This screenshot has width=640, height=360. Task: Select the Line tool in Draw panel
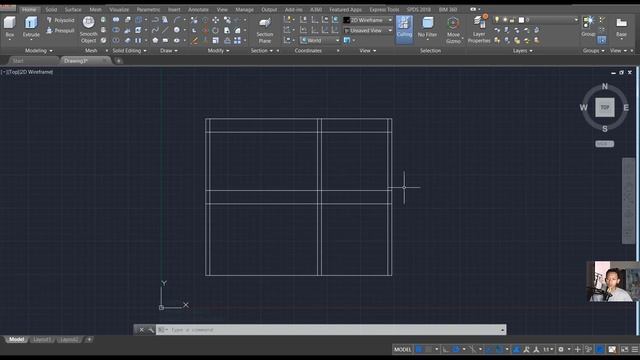(165, 30)
